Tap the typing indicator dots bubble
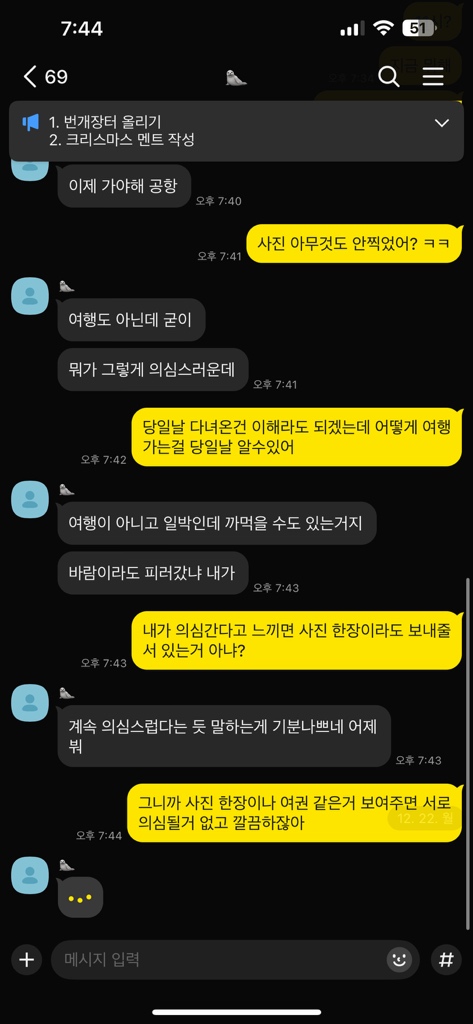Image resolution: width=473 pixels, height=1024 pixels. [80, 898]
